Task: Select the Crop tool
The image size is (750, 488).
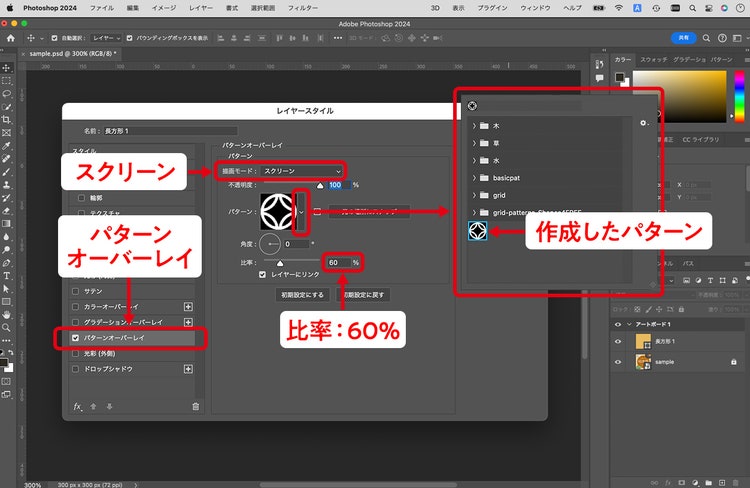Action: tap(6, 120)
